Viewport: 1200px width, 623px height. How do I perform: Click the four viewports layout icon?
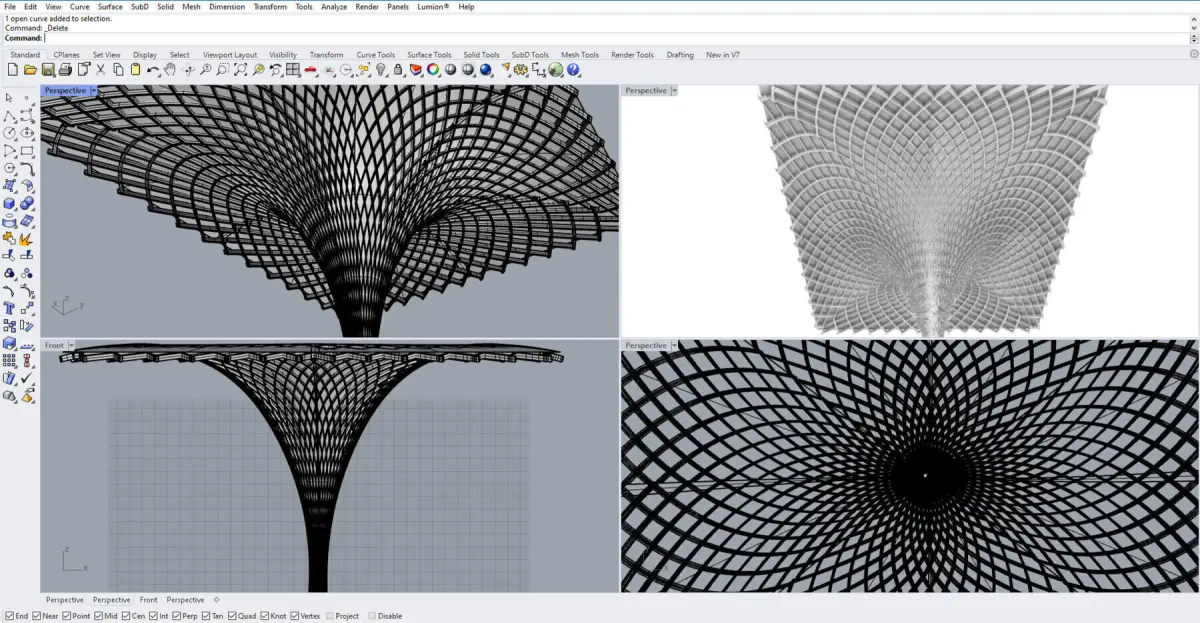(x=292, y=70)
